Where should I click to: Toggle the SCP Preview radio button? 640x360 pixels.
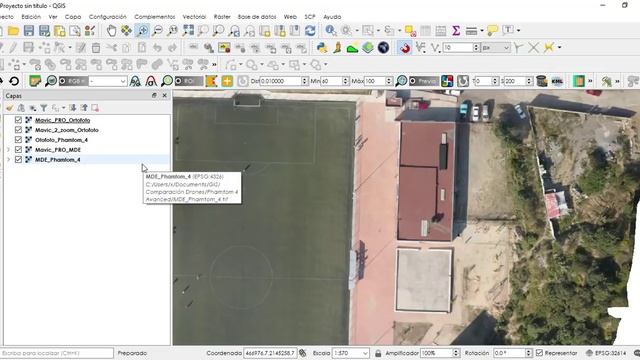413,81
